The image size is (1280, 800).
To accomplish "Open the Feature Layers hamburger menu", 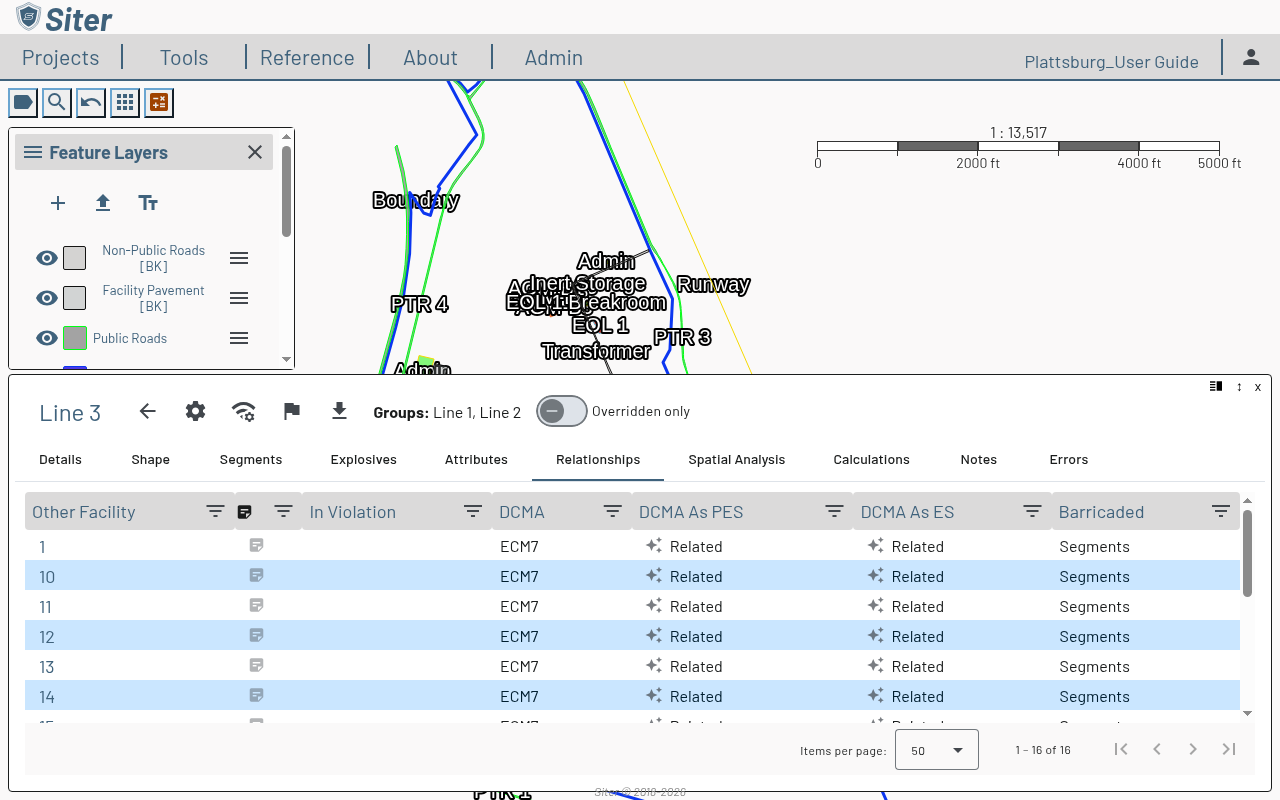I will point(33,152).
